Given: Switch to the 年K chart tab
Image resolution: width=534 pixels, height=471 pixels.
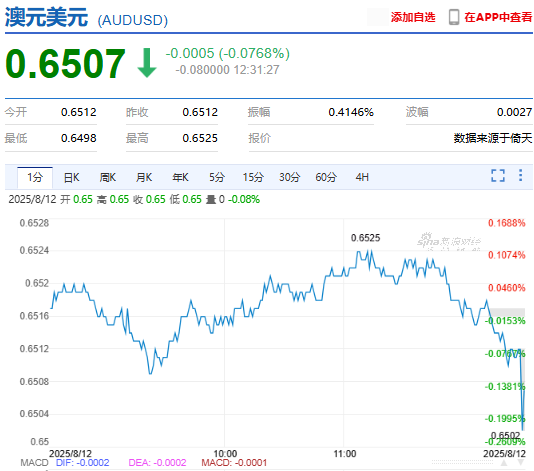Looking at the screenshot, I should pos(180,177).
